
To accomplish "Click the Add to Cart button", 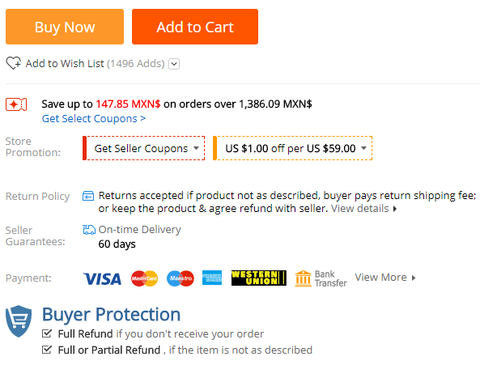I will click(195, 27).
